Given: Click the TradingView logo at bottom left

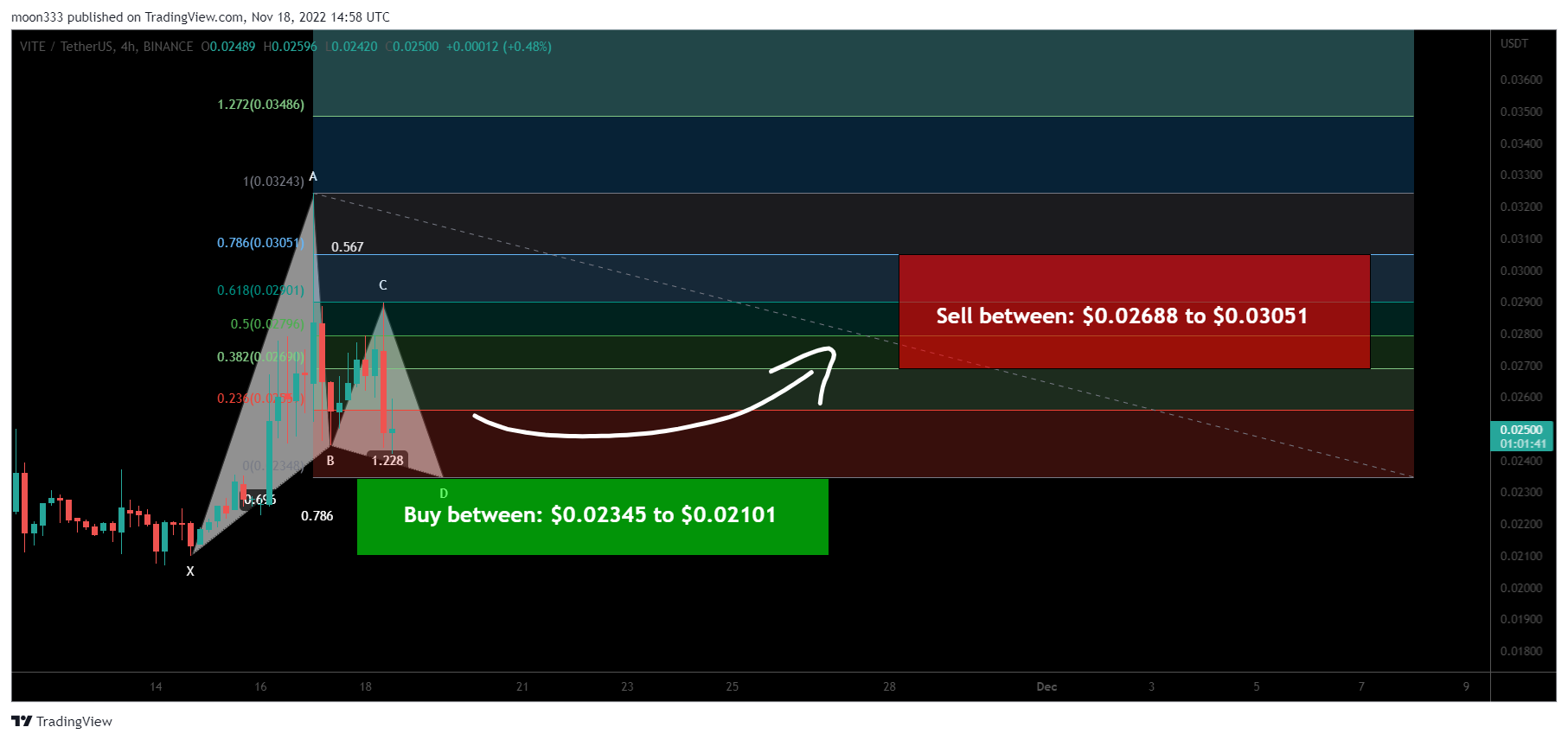Looking at the screenshot, I should [x=61, y=721].
